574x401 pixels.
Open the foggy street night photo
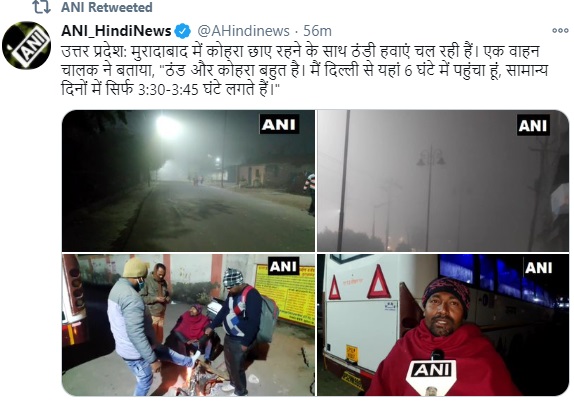point(188,181)
